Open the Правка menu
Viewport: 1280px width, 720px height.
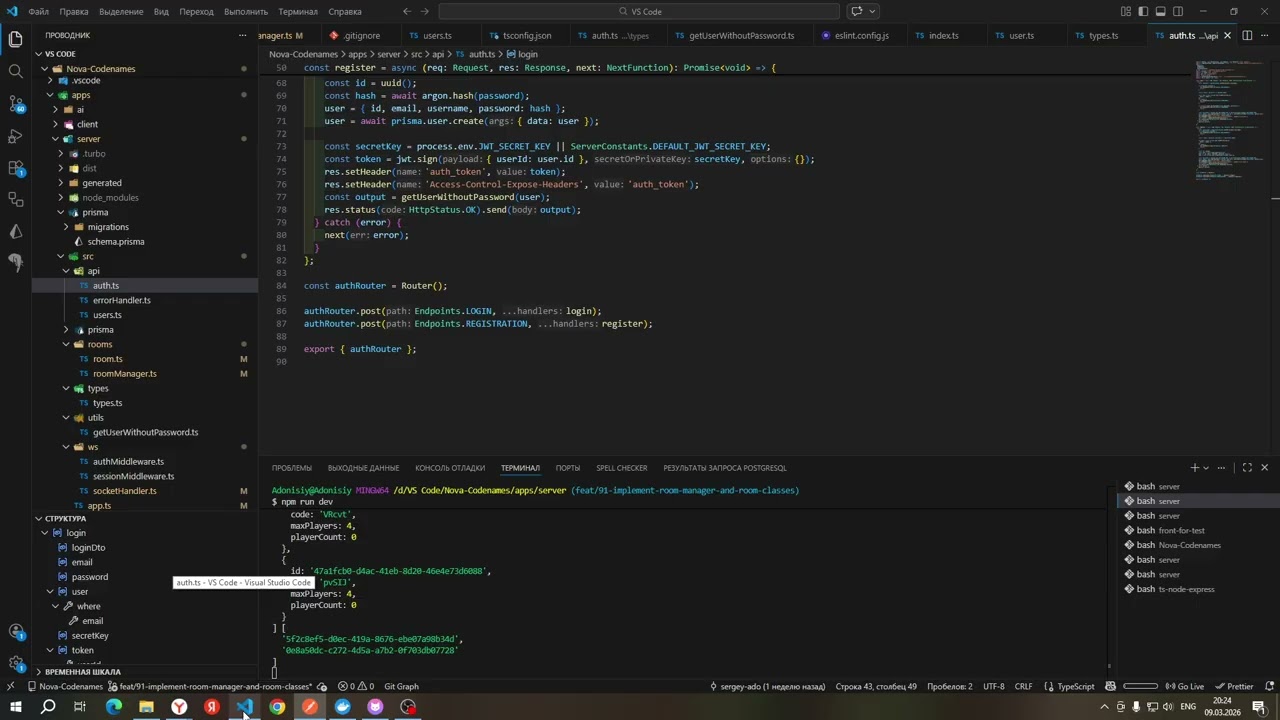(x=74, y=11)
